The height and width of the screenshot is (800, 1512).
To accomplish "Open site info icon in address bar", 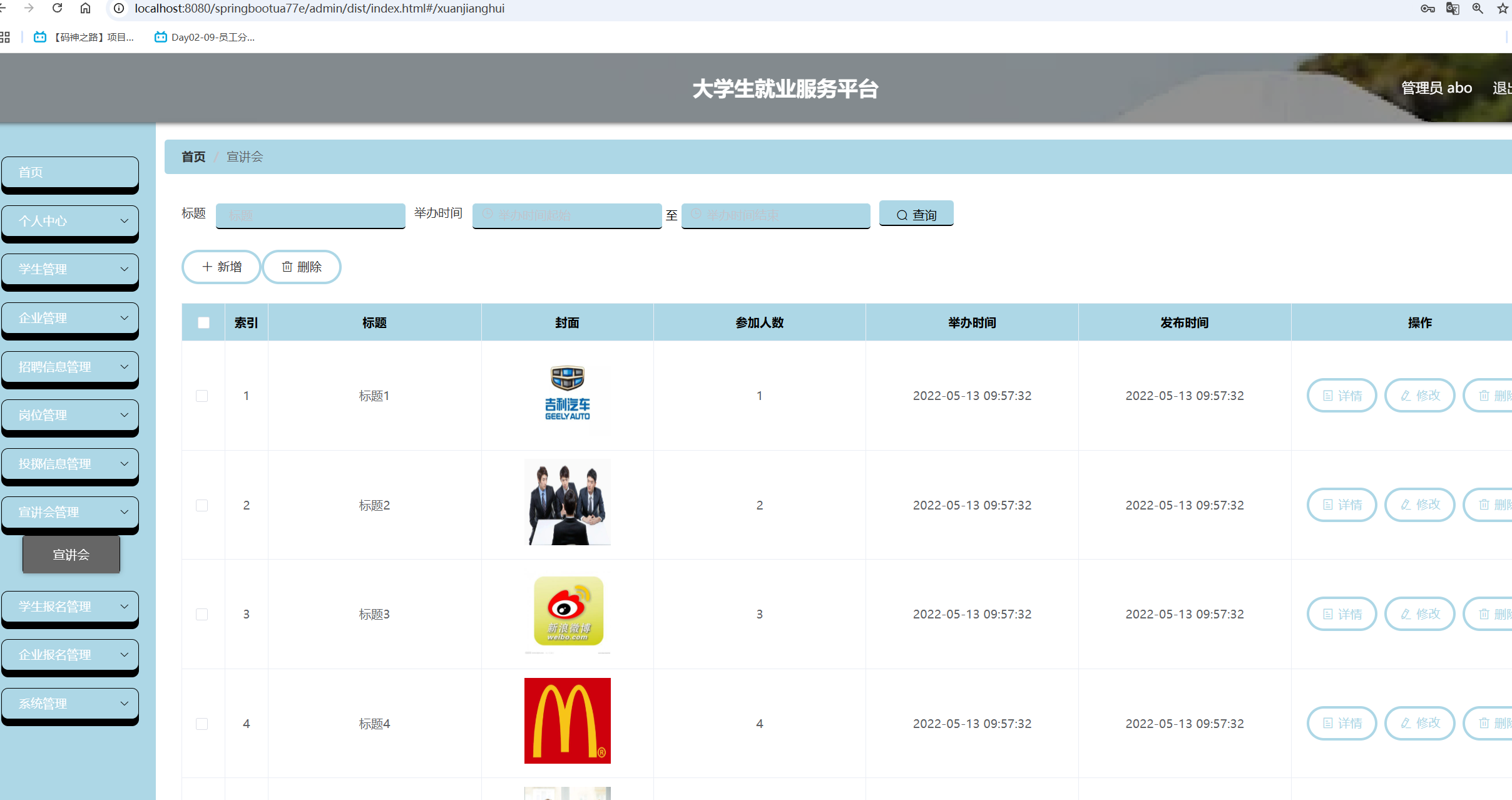I will pyautogui.click(x=119, y=8).
